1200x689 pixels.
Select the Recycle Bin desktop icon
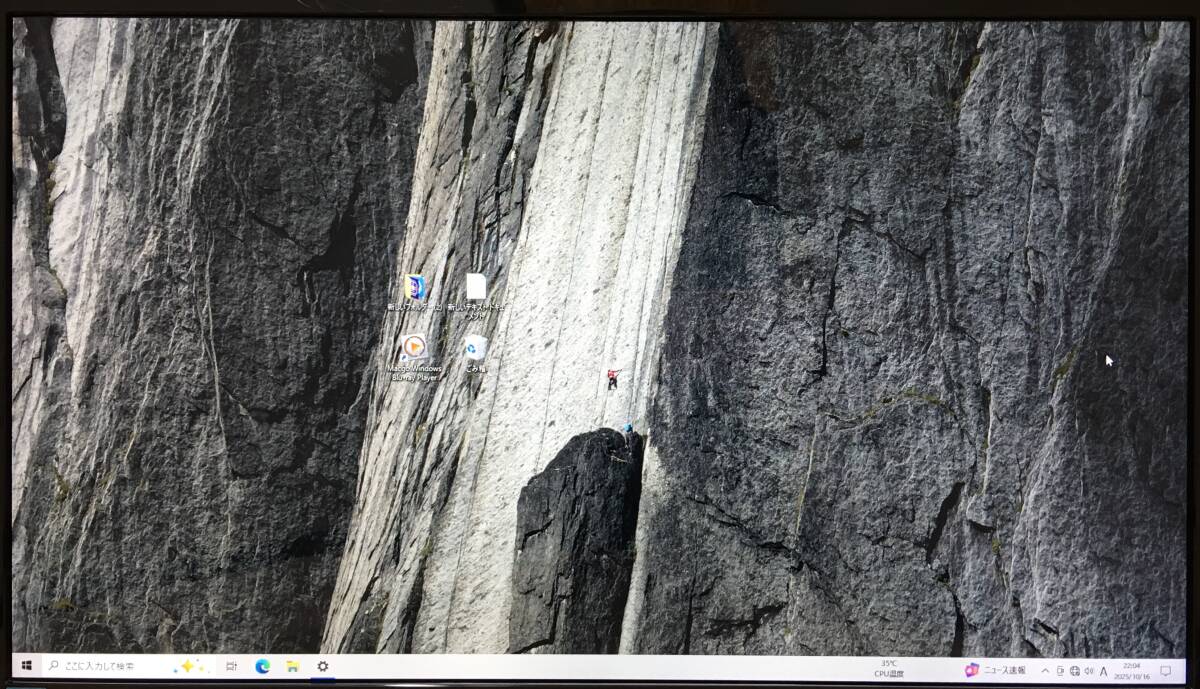(x=475, y=354)
